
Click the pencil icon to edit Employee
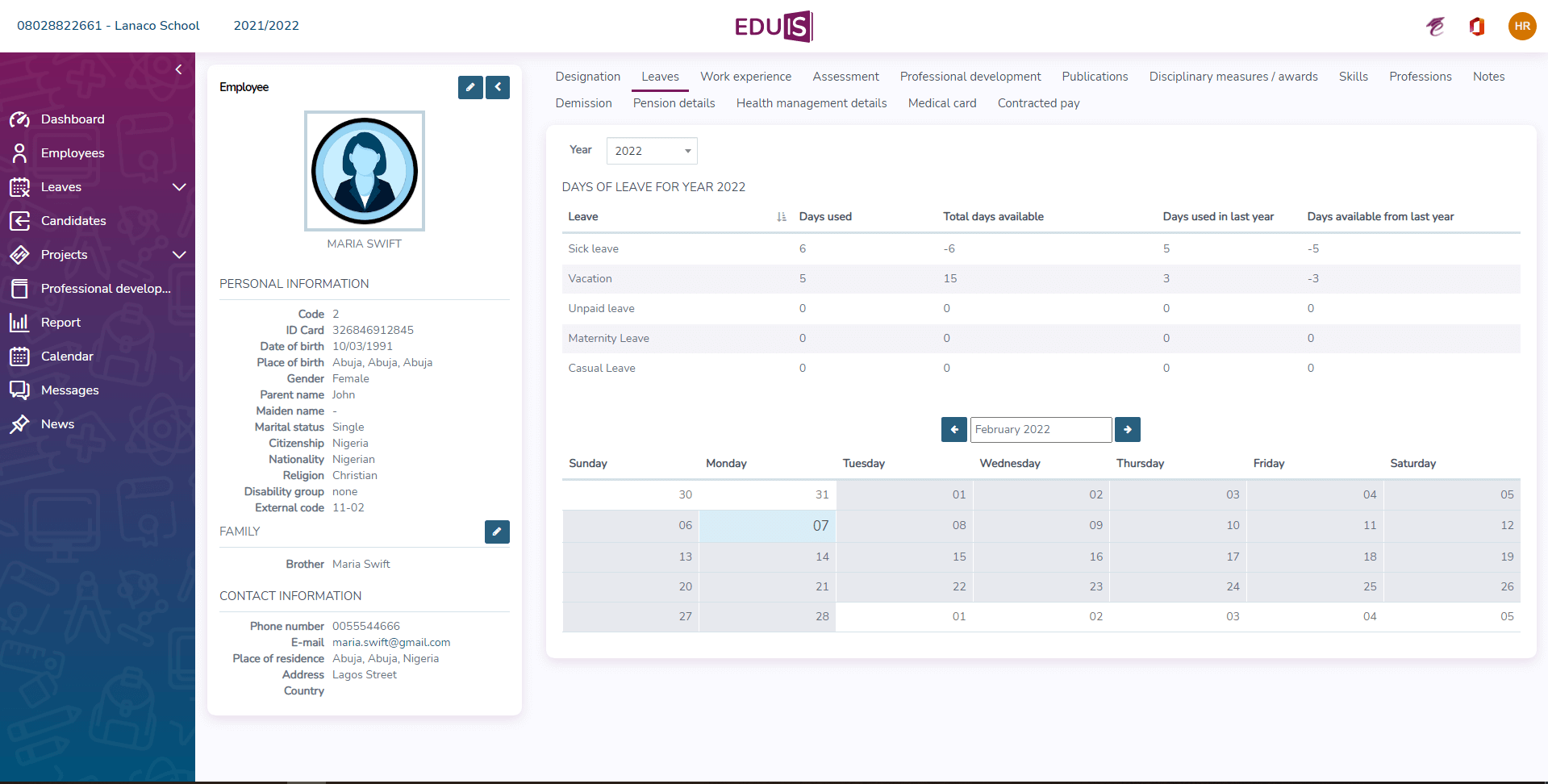click(x=470, y=87)
